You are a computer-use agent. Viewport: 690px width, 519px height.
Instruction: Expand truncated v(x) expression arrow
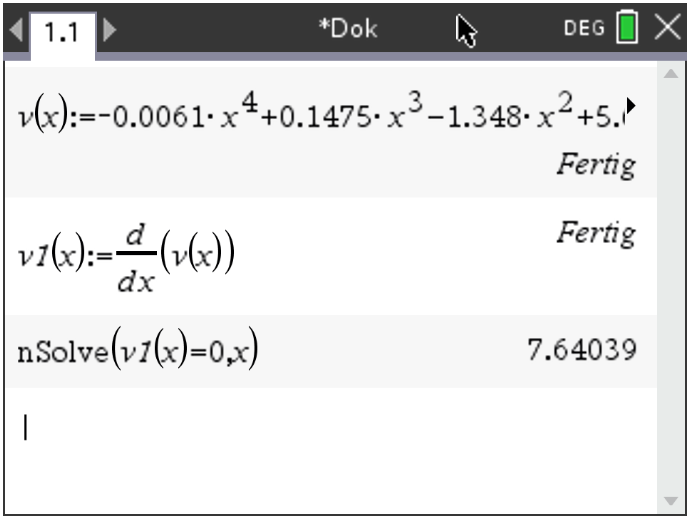(631, 106)
